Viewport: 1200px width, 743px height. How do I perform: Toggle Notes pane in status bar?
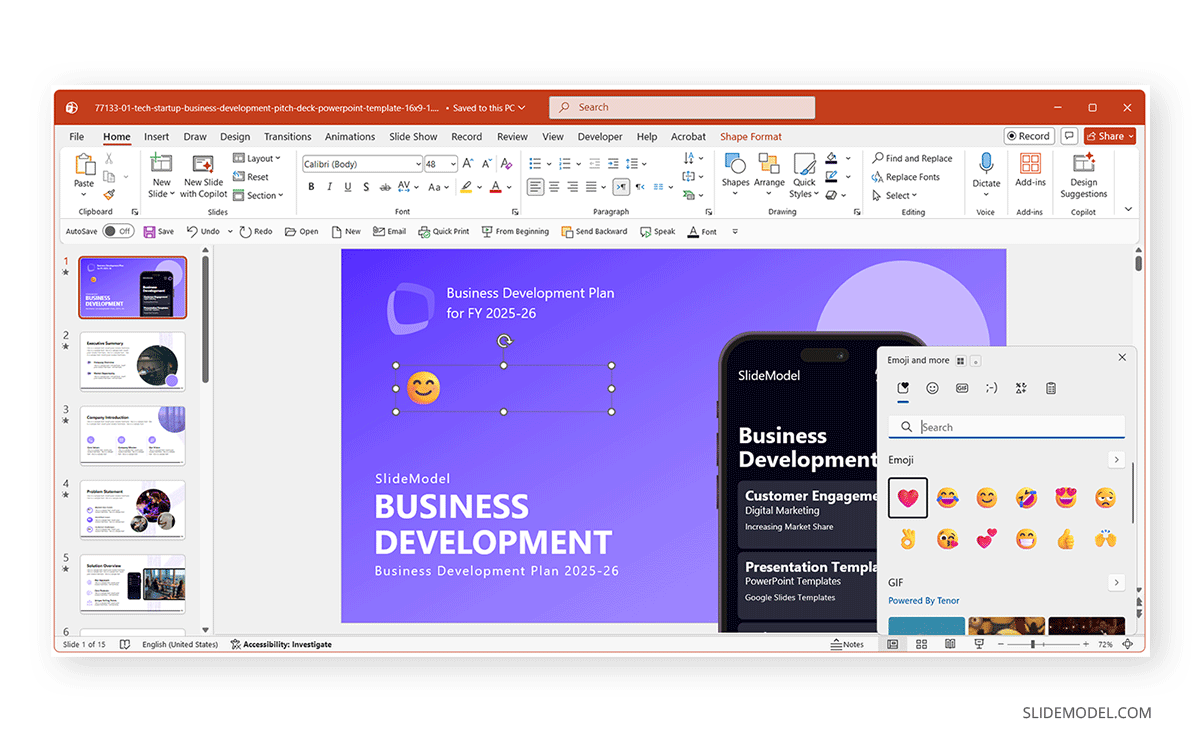click(x=847, y=644)
